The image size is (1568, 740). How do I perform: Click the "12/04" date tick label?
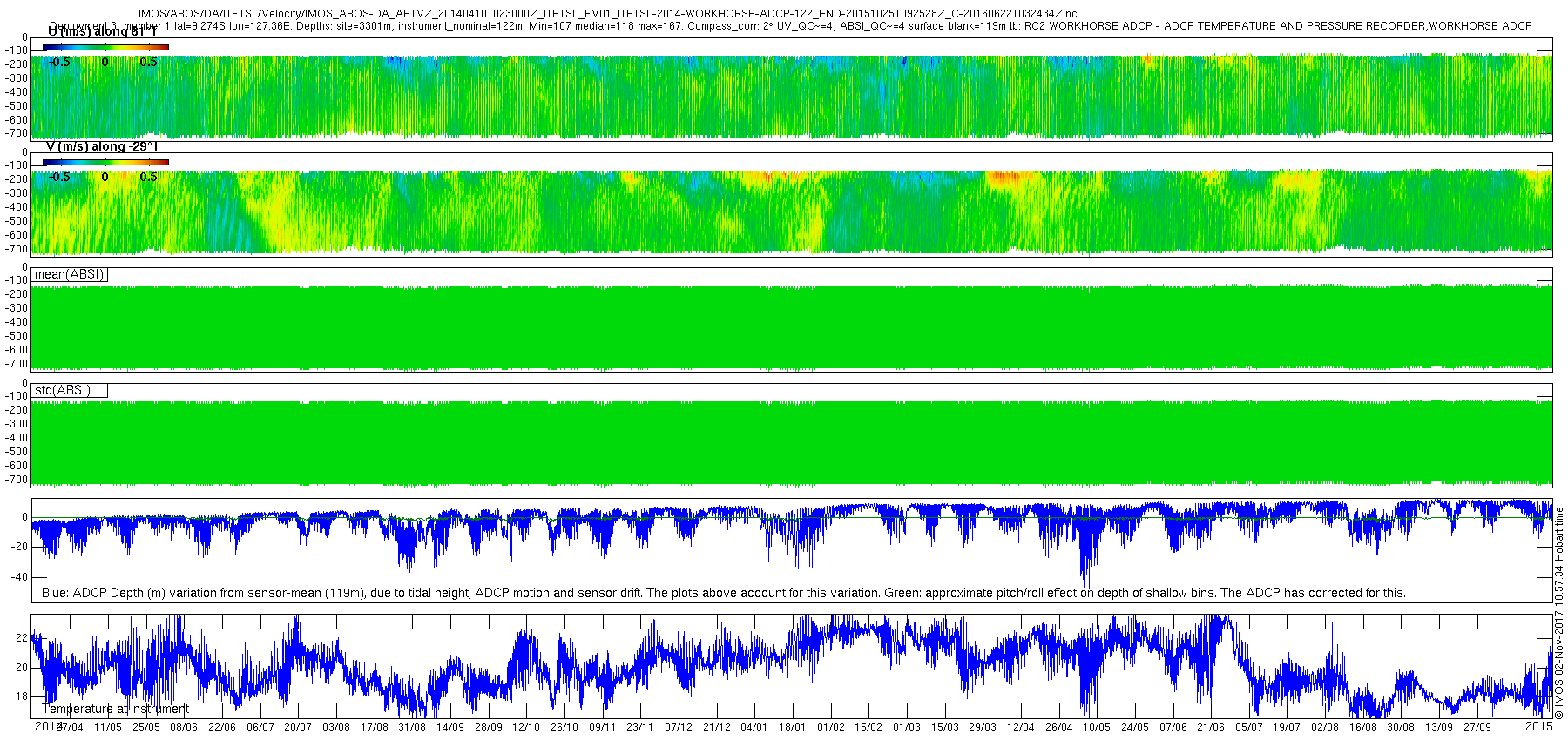pos(1021,728)
